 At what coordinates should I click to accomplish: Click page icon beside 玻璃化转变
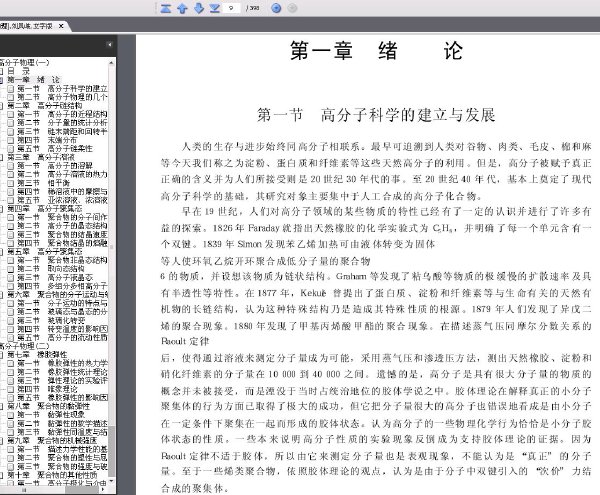11,320
